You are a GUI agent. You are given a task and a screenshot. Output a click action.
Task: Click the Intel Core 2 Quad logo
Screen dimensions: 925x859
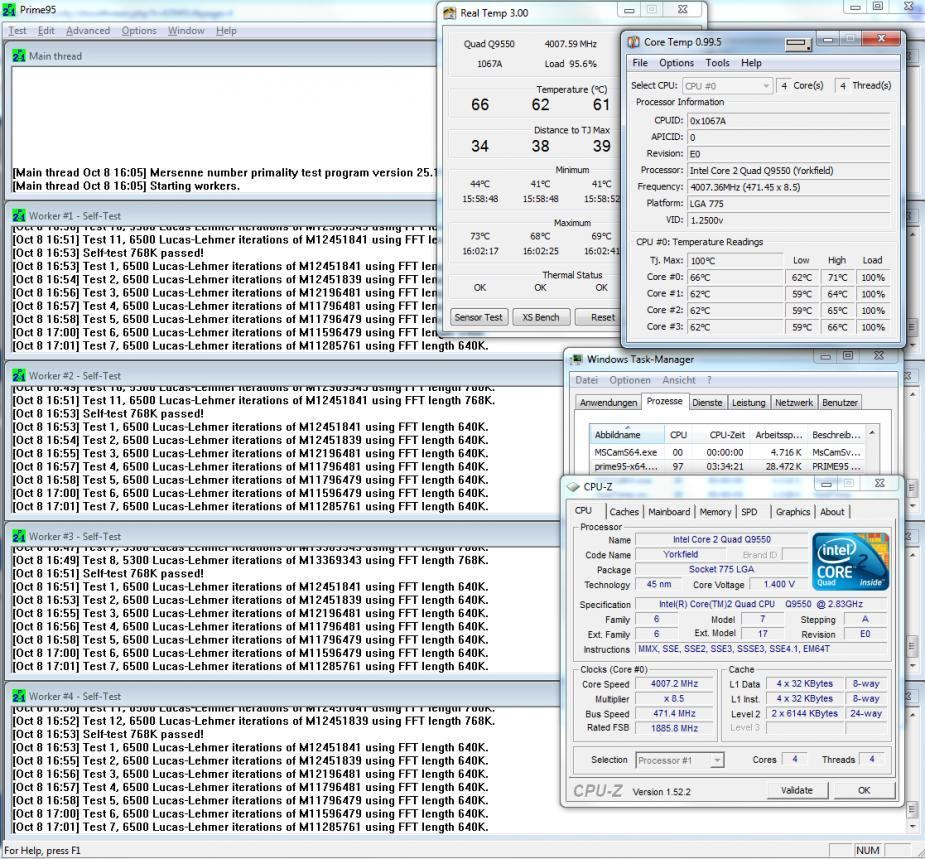click(x=850, y=562)
